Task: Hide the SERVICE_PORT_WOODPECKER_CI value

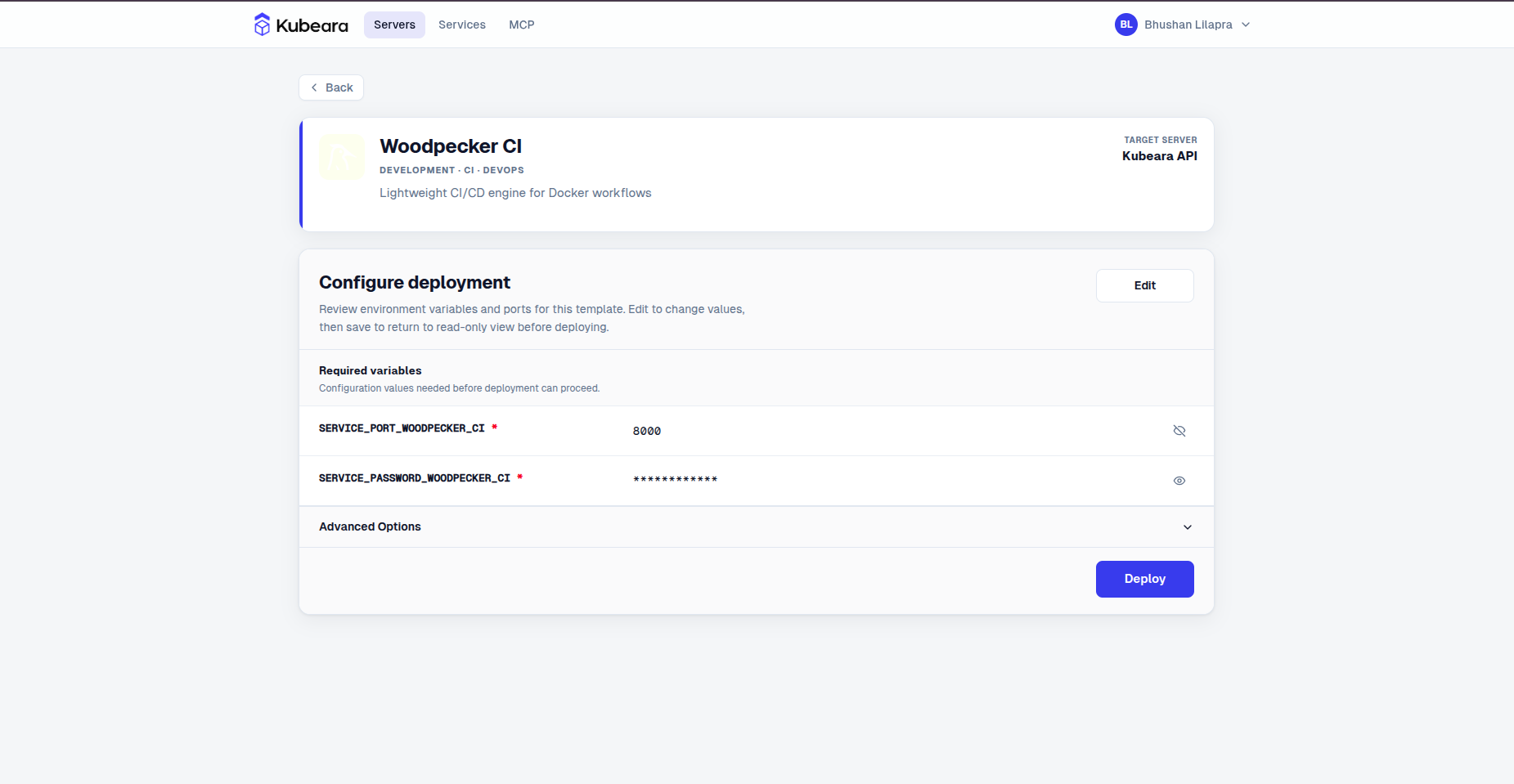Action: pyautogui.click(x=1179, y=431)
